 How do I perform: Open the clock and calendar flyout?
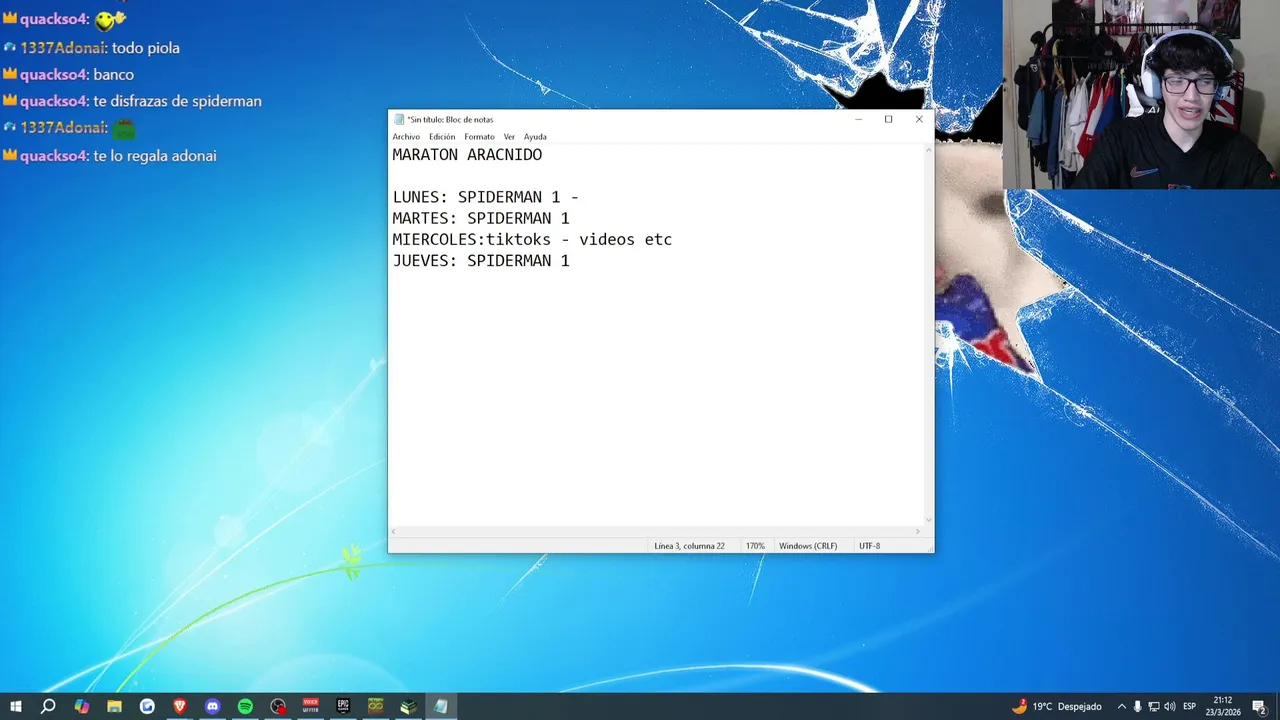pos(1222,707)
